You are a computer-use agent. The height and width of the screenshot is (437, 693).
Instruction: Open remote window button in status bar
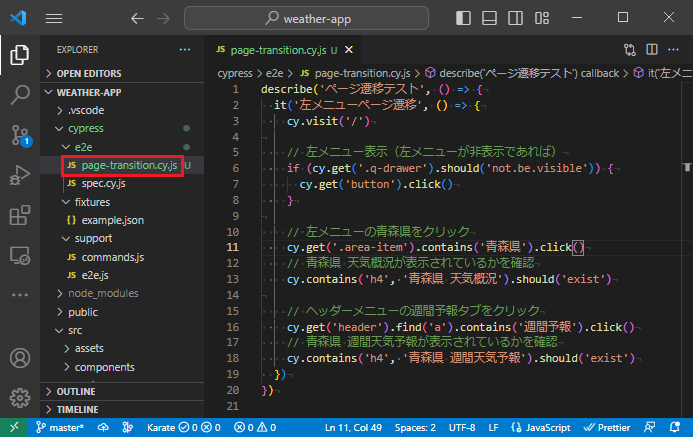point(14,427)
